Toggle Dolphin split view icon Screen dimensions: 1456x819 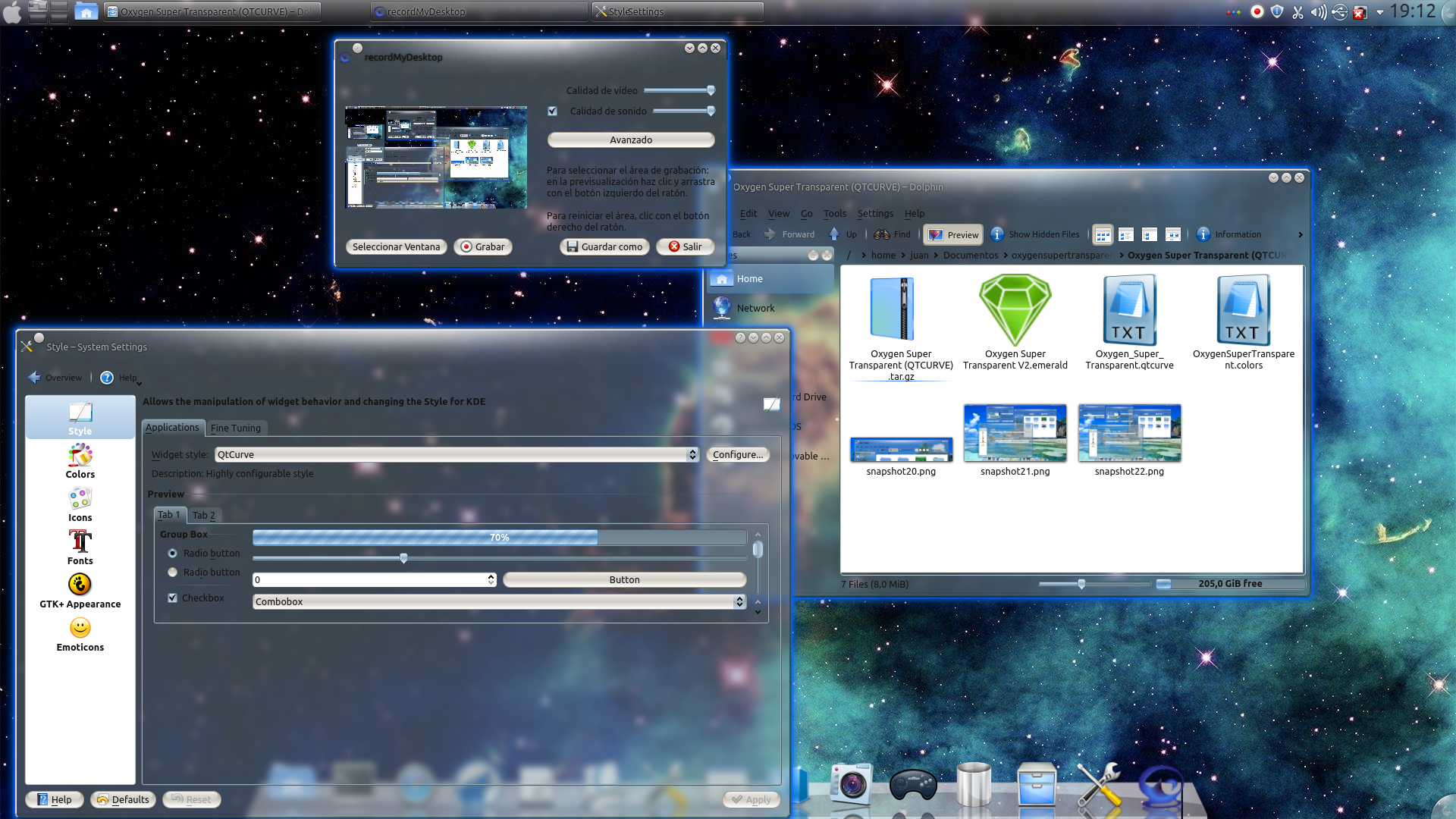(x=1173, y=234)
